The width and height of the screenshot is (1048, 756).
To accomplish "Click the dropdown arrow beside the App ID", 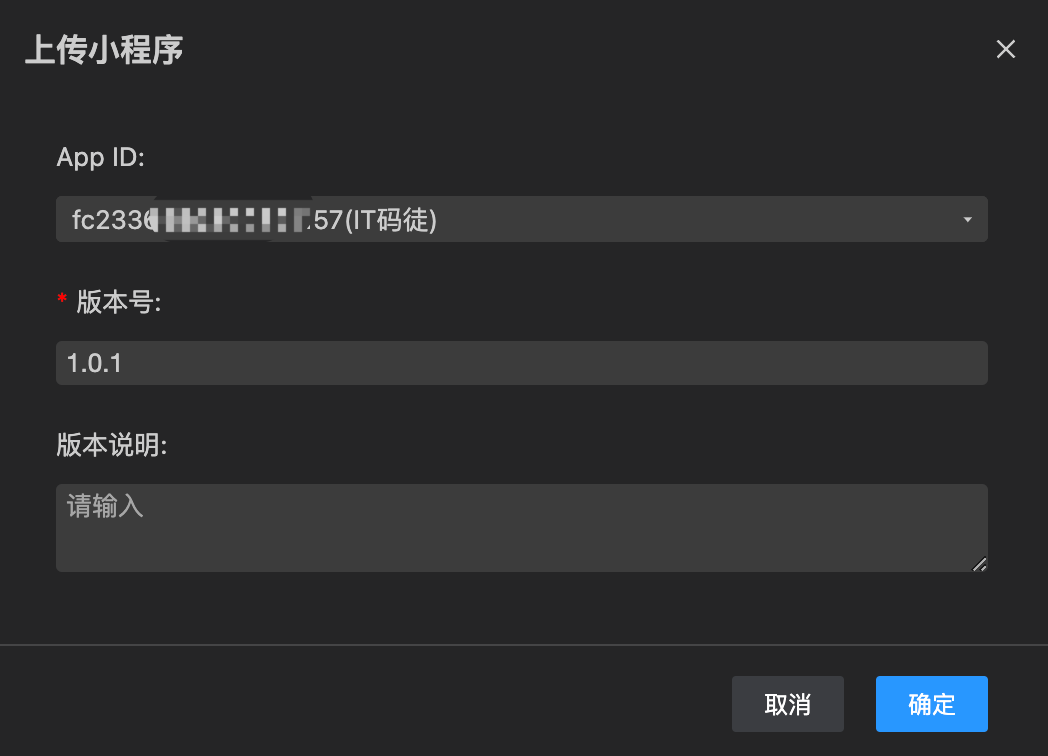I will [x=967, y=219].
